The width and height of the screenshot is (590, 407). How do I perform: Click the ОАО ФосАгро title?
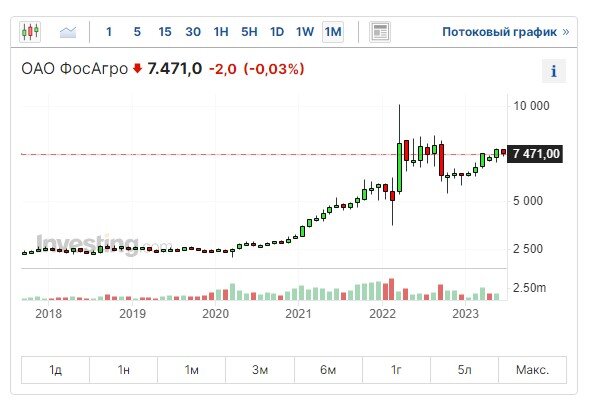75,69
